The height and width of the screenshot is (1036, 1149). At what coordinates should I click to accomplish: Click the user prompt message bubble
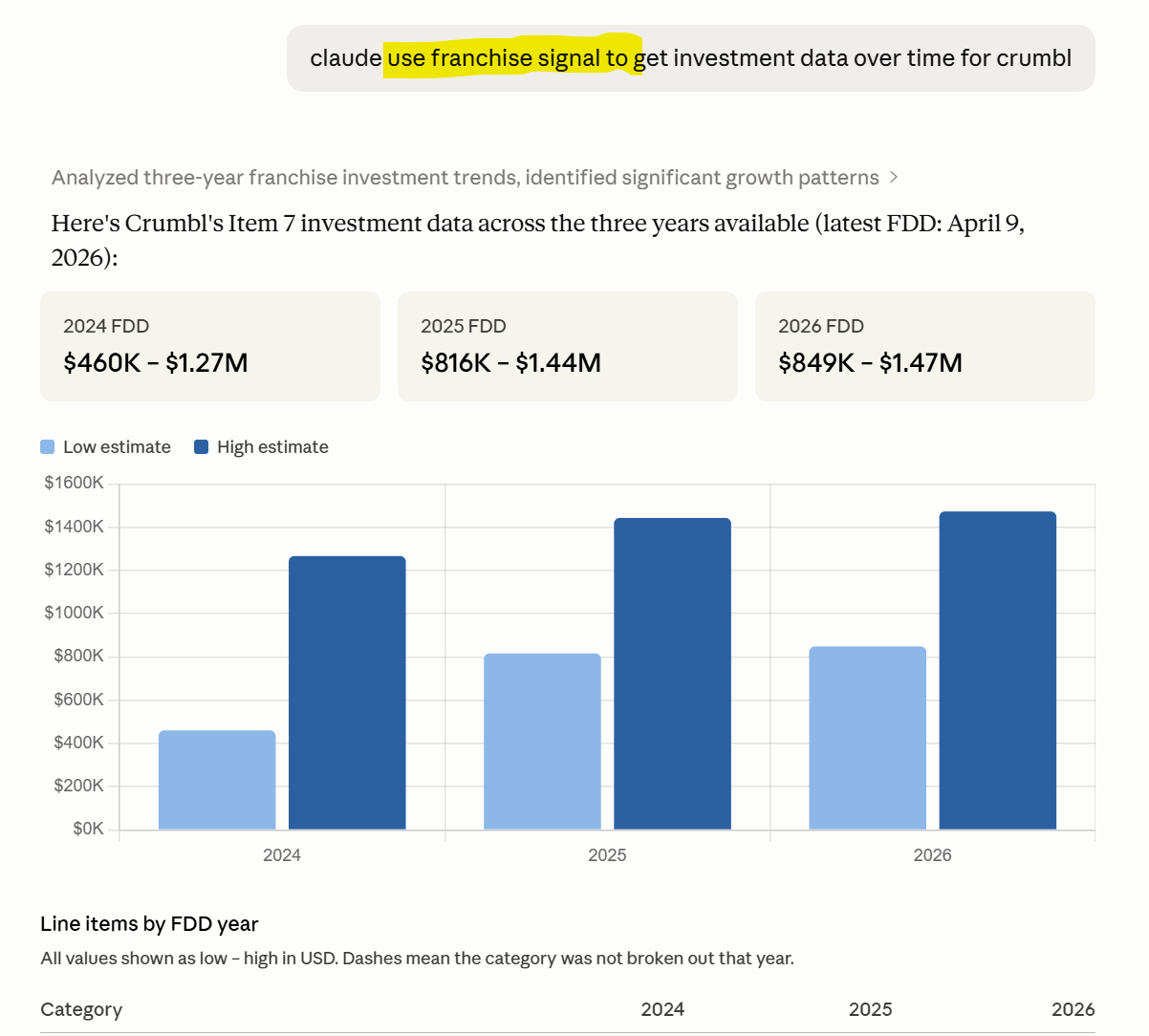coord(691,58)
